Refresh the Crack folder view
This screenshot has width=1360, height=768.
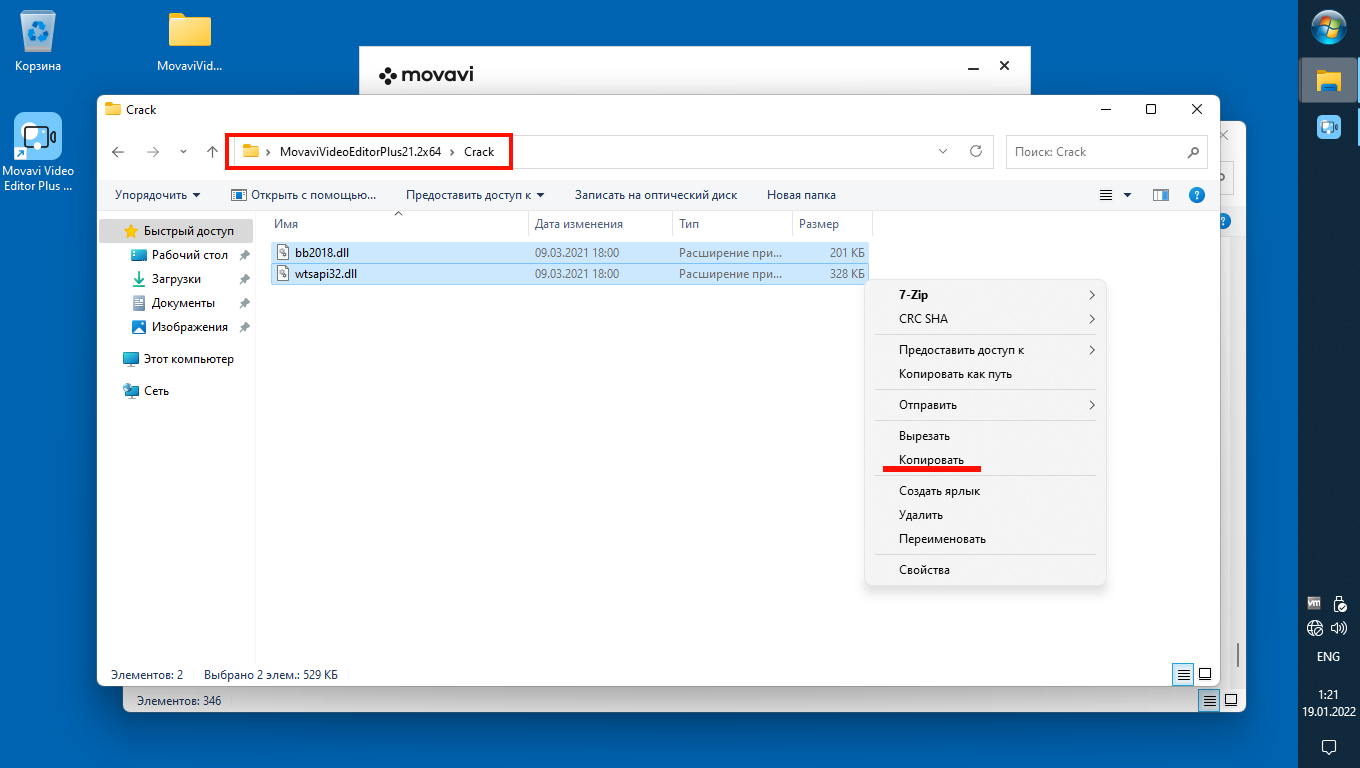point(976,152)
